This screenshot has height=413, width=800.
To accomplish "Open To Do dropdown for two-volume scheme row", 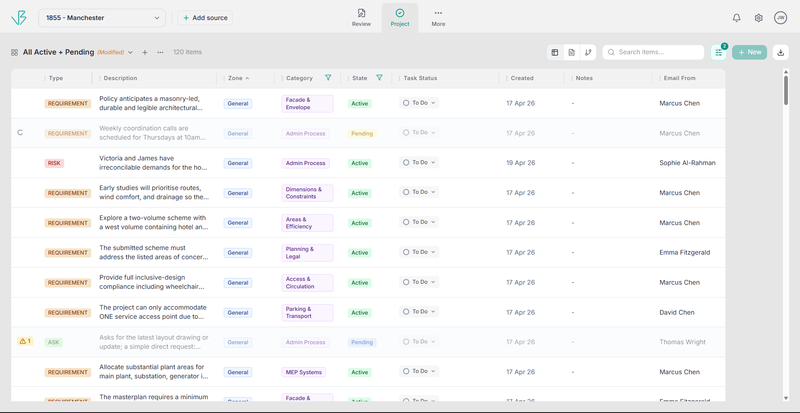I will click(x=419, y=222).
